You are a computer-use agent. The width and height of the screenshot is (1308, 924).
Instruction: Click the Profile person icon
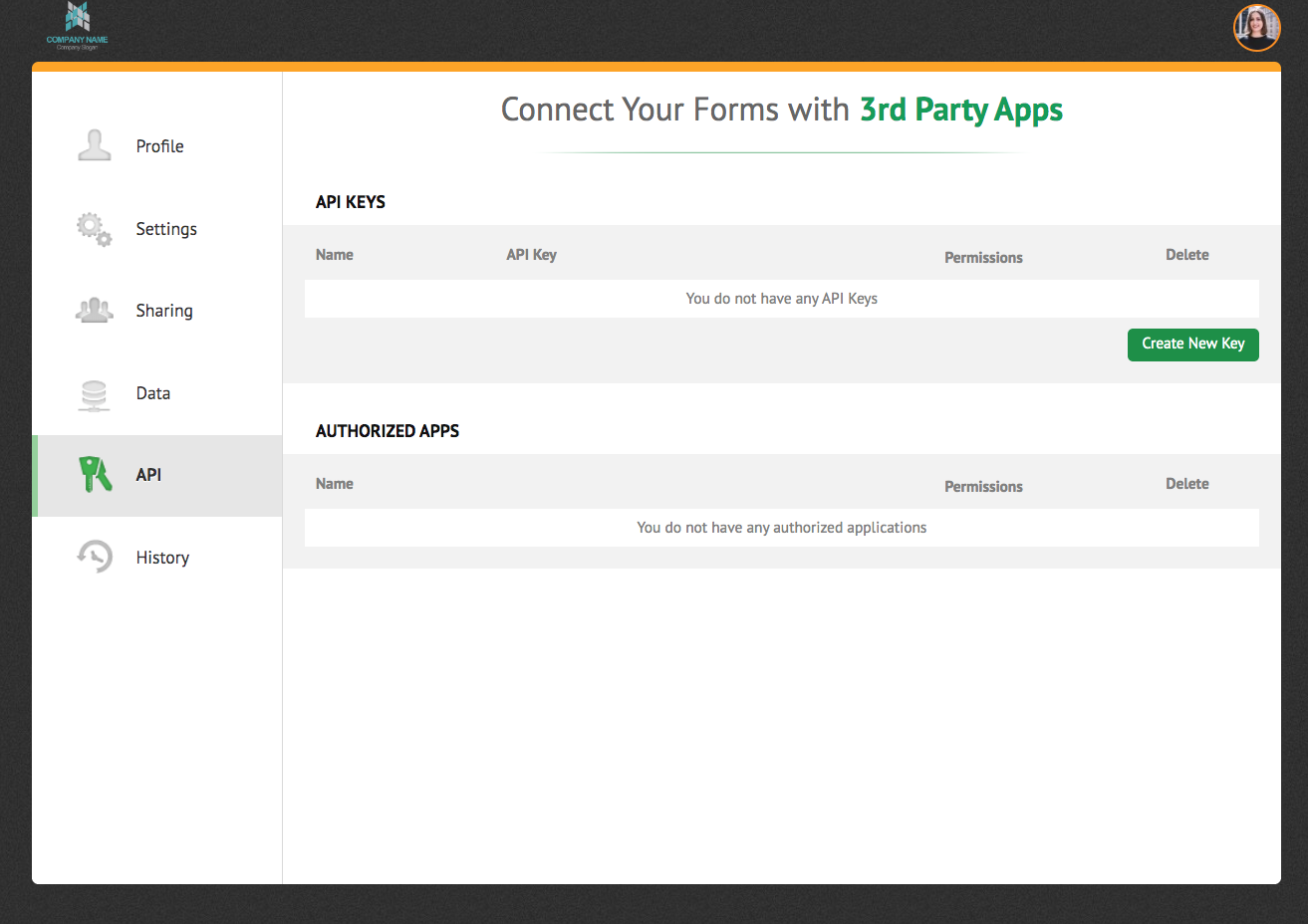click(95, 145)
